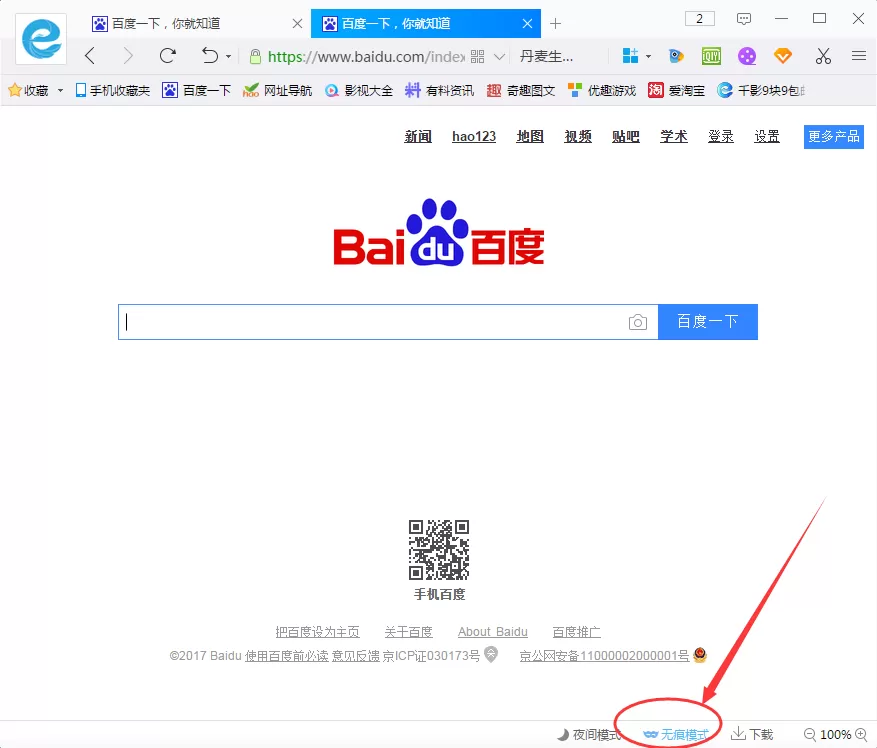
Task: Select the scissors screenshot tool
Action: pyautogui.click(x=823, y=56)
